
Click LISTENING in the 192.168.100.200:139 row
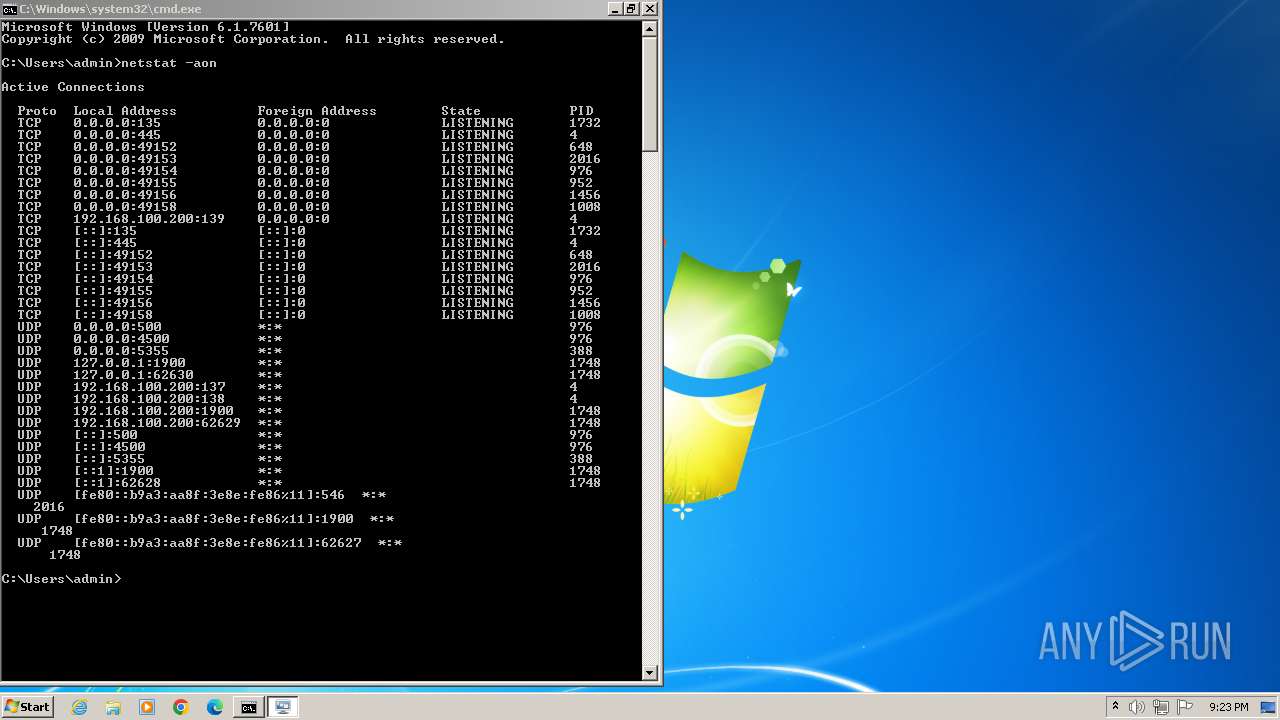[x=477, y=219]
